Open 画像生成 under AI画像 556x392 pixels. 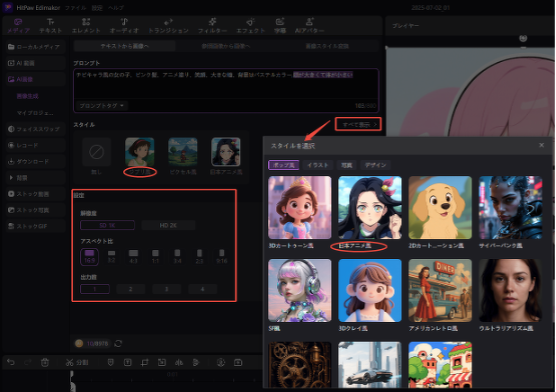(x=28, y=96)
